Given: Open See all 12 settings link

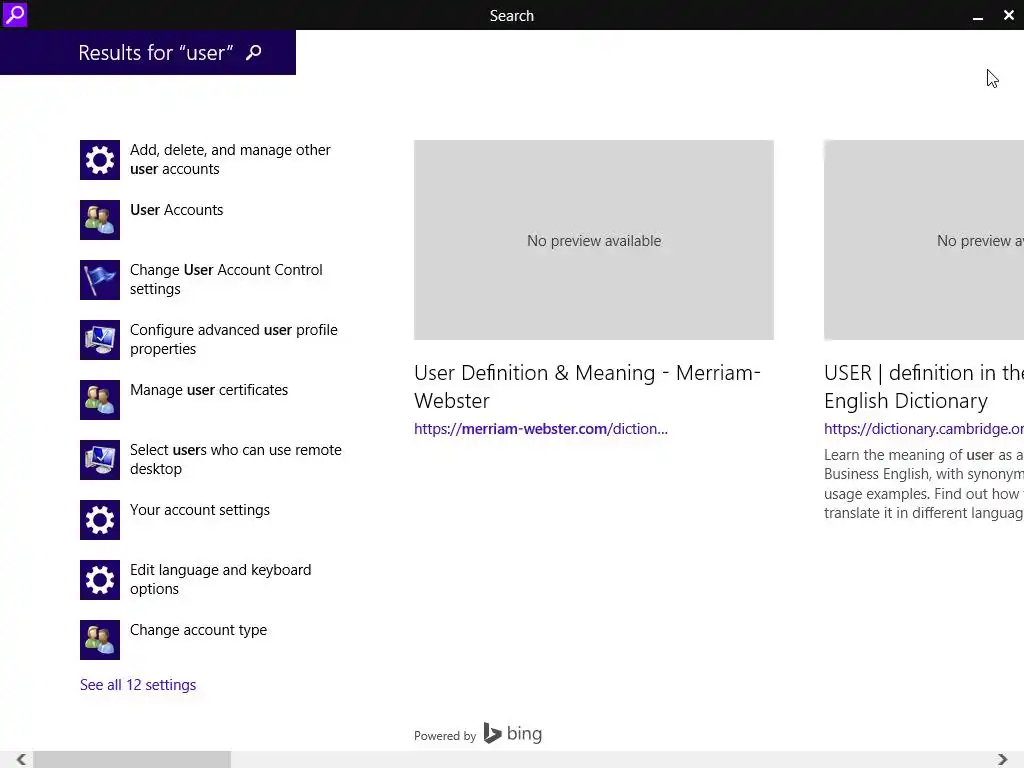Looking at the screenshot, I should (138, 685).
